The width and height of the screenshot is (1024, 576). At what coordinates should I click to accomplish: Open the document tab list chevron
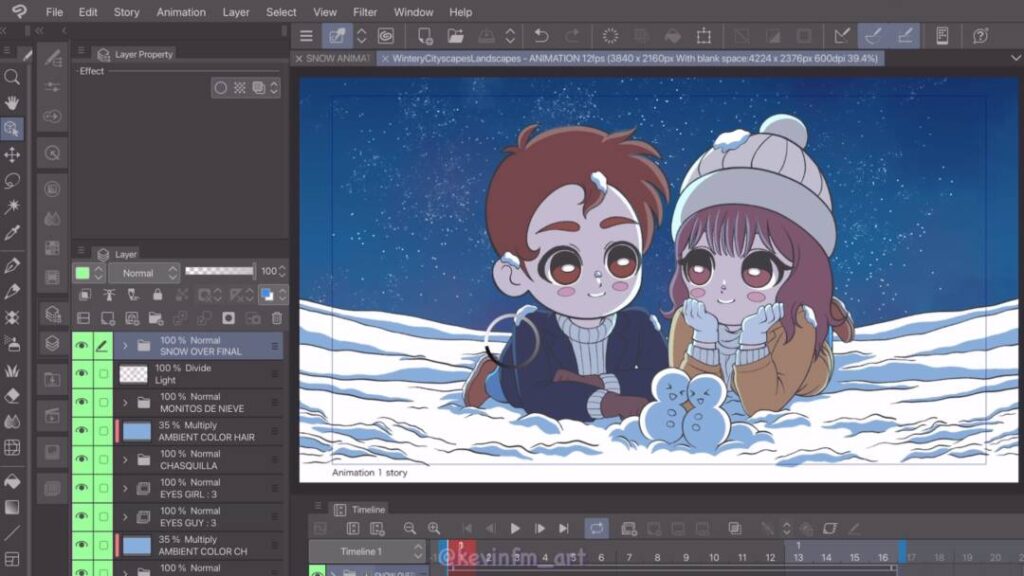[1016, 58]
